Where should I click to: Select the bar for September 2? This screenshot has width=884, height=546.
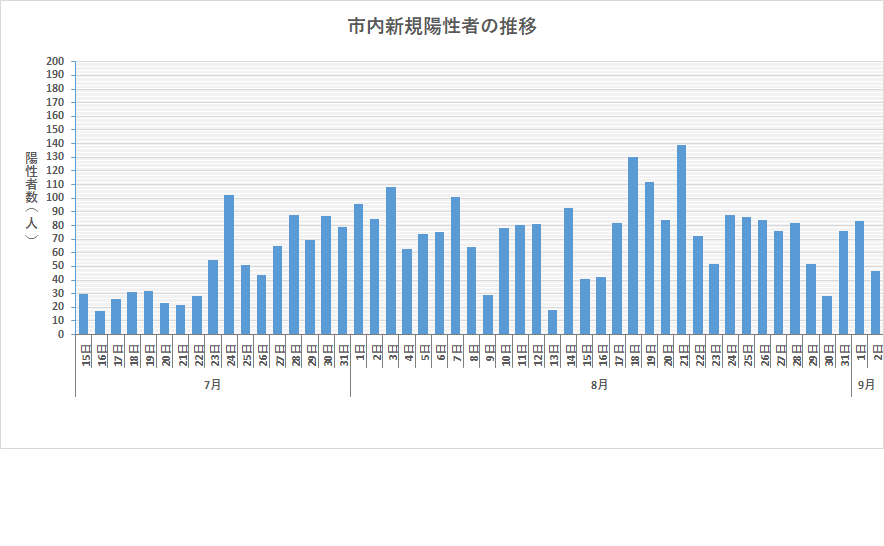[876, 302]
